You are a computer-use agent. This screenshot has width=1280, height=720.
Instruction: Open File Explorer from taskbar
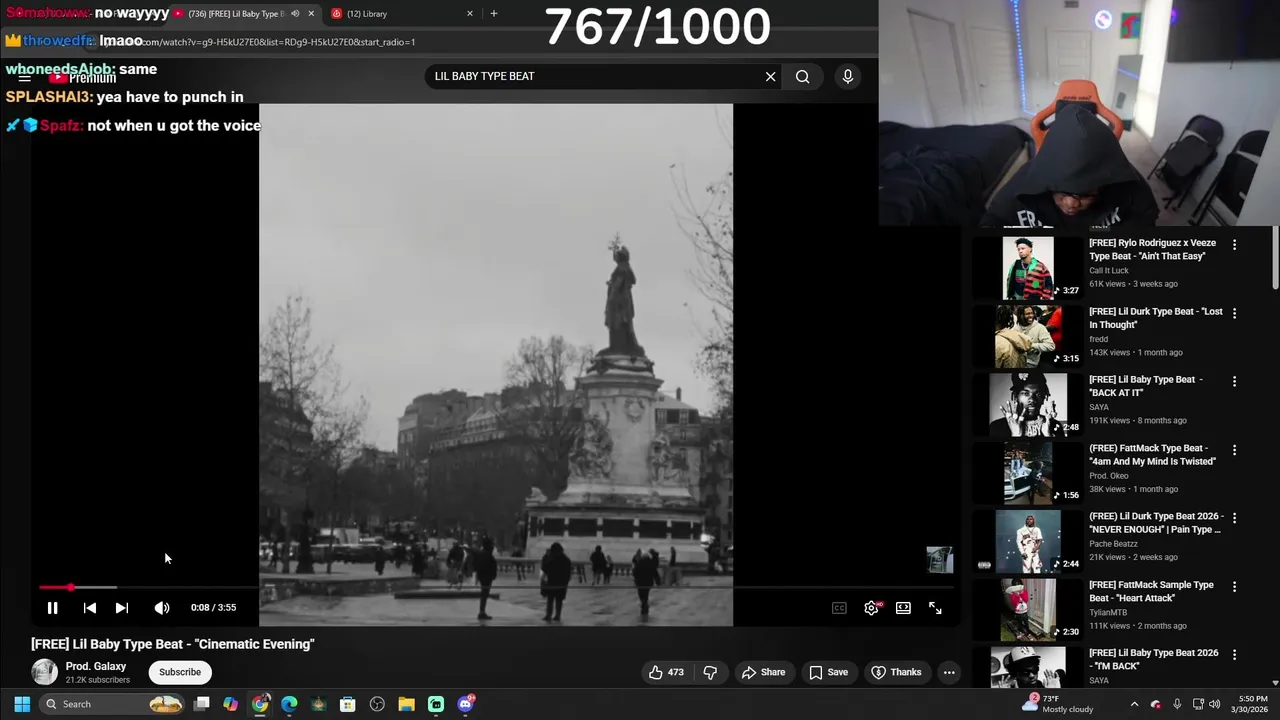coord(407,704)
